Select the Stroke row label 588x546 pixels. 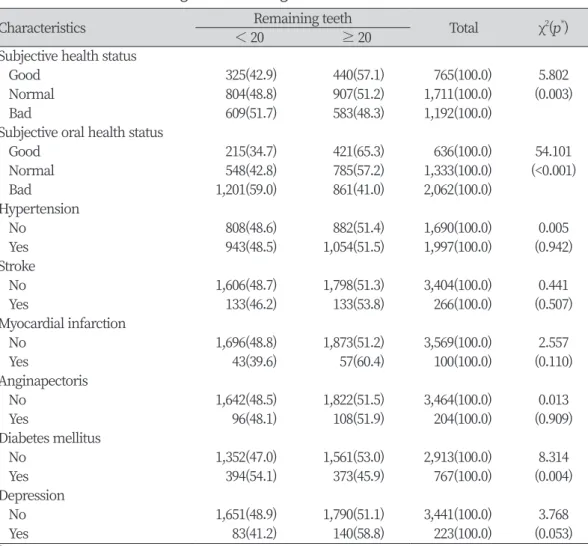(x=17, y=266)
